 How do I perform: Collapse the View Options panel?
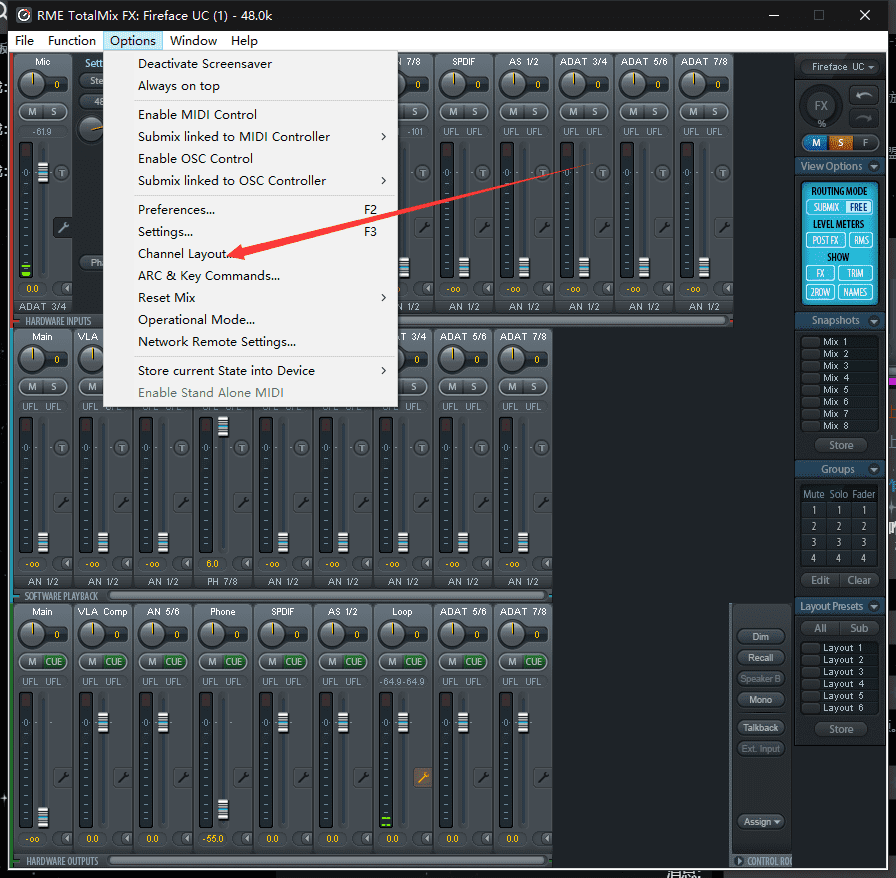pos(874,166)
